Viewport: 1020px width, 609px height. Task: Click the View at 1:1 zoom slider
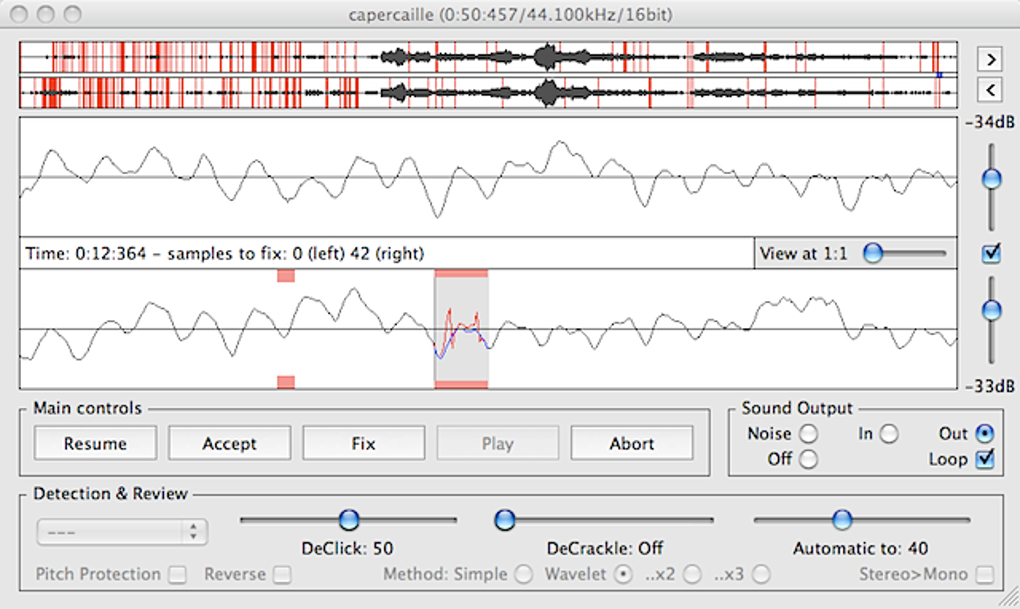(873, 254)
